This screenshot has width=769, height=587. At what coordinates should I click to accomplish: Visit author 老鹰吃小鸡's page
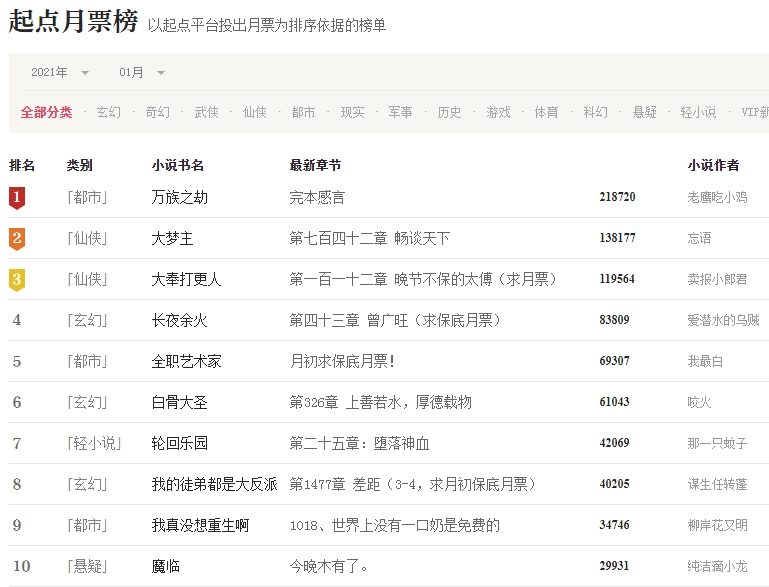click(x=717, y=198)
